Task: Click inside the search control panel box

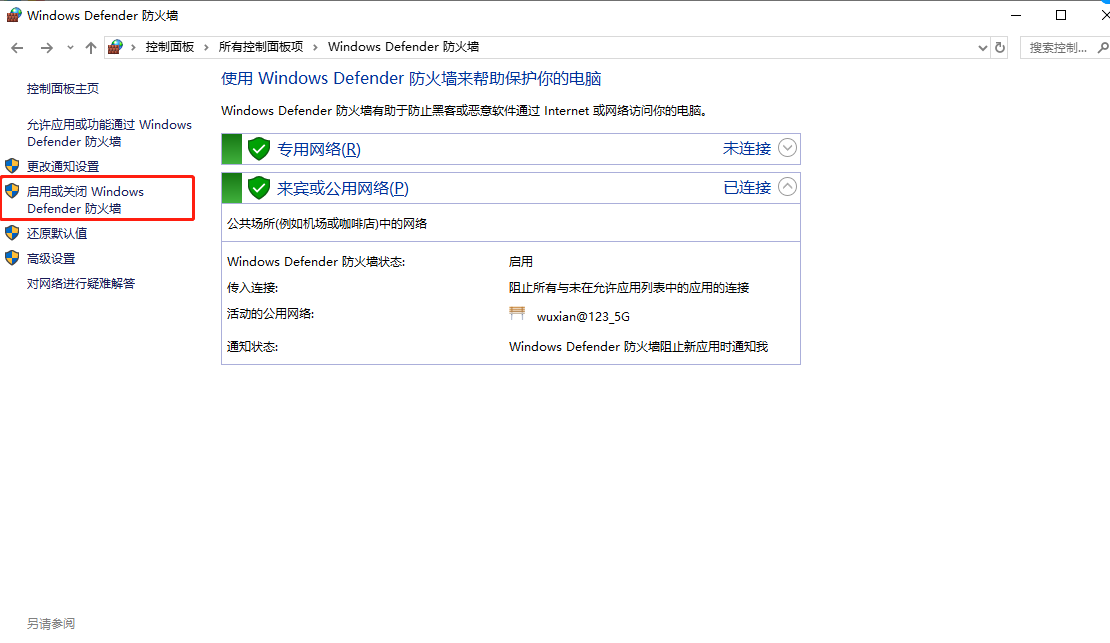Action: pos(1058,47)
